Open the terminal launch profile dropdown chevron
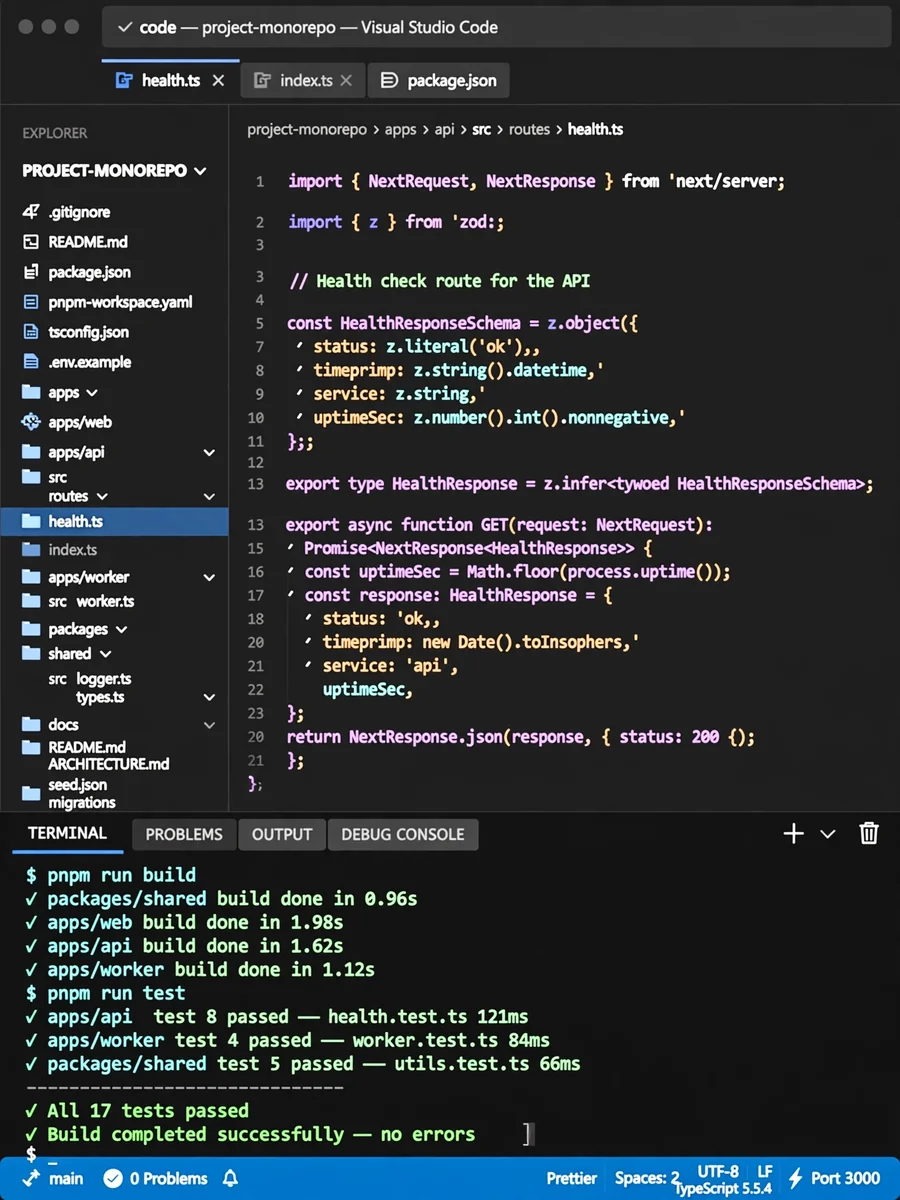Viewport: 900px width, 1200px height. (x=827, y=834)
